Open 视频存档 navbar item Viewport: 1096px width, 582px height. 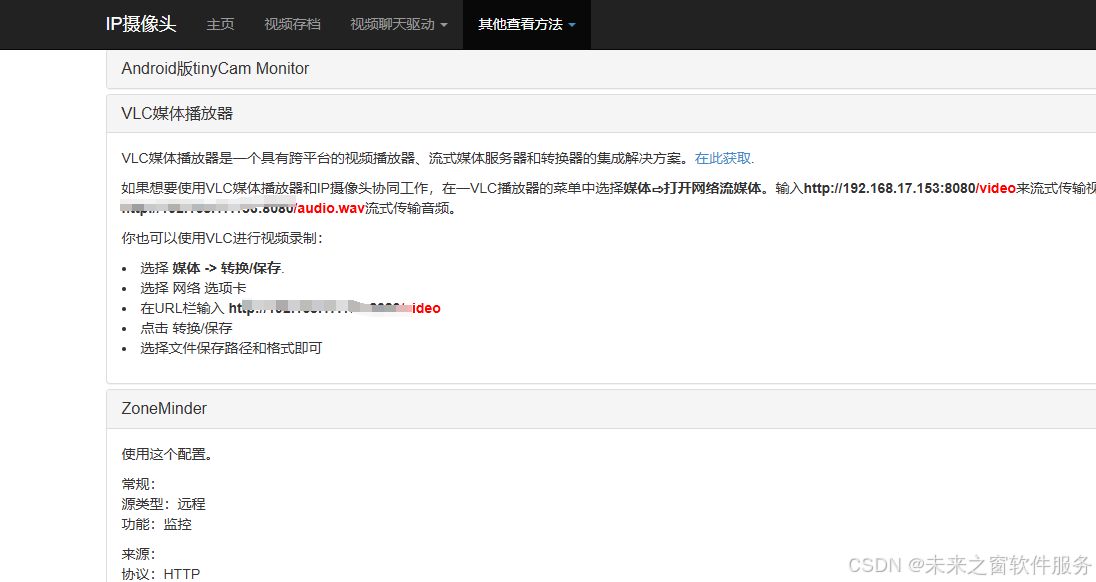tap(292, 24)
